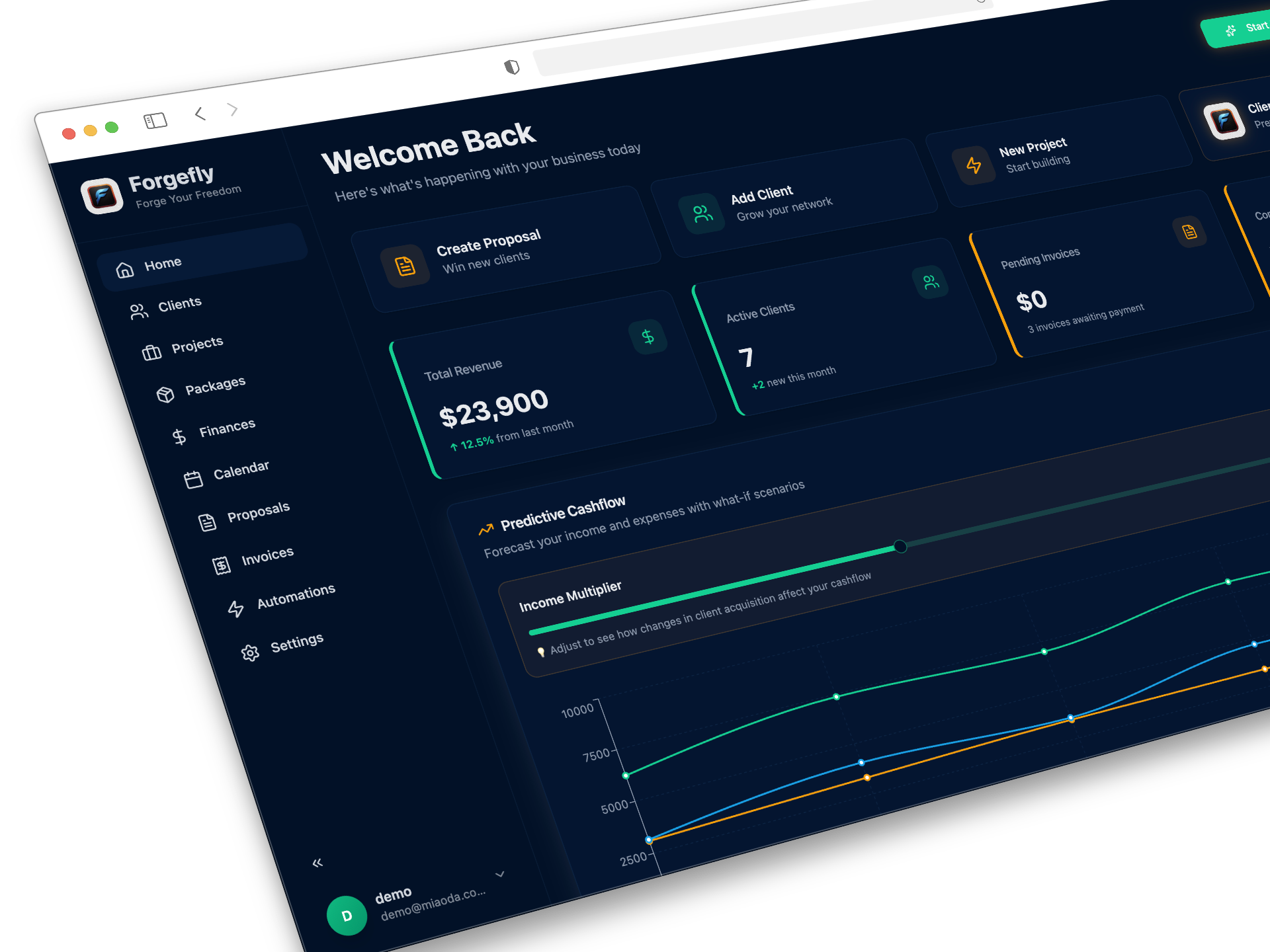Click the Add Client people icon
The image size is (1270, 952).
(x=702, y=213)
